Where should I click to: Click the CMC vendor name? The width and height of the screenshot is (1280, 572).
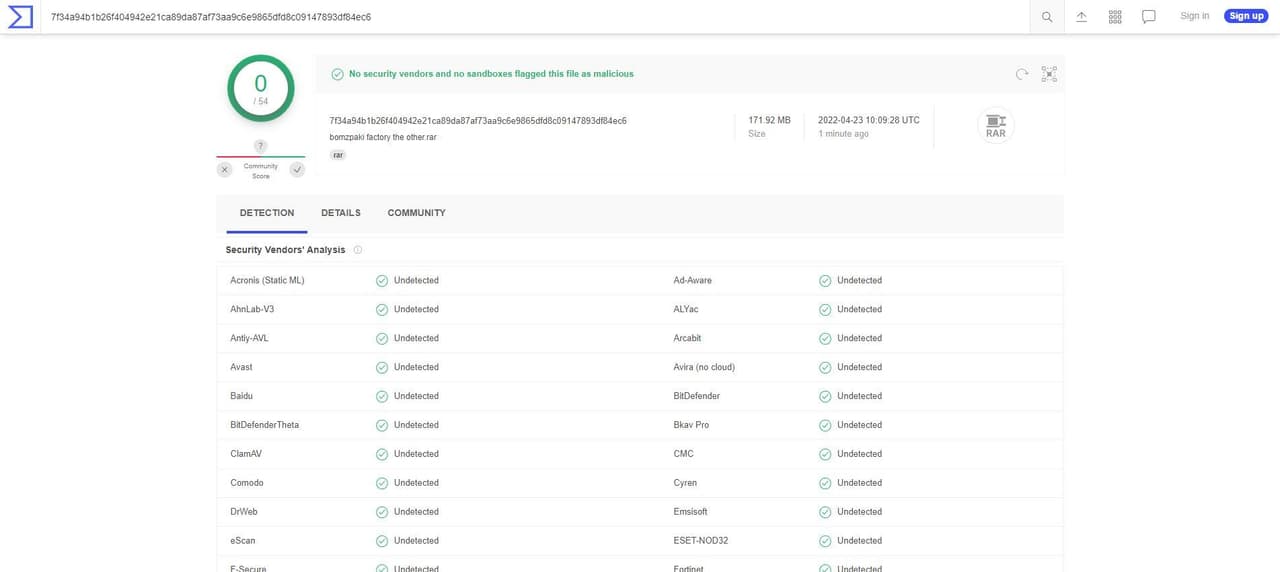(x=683, y=454)
